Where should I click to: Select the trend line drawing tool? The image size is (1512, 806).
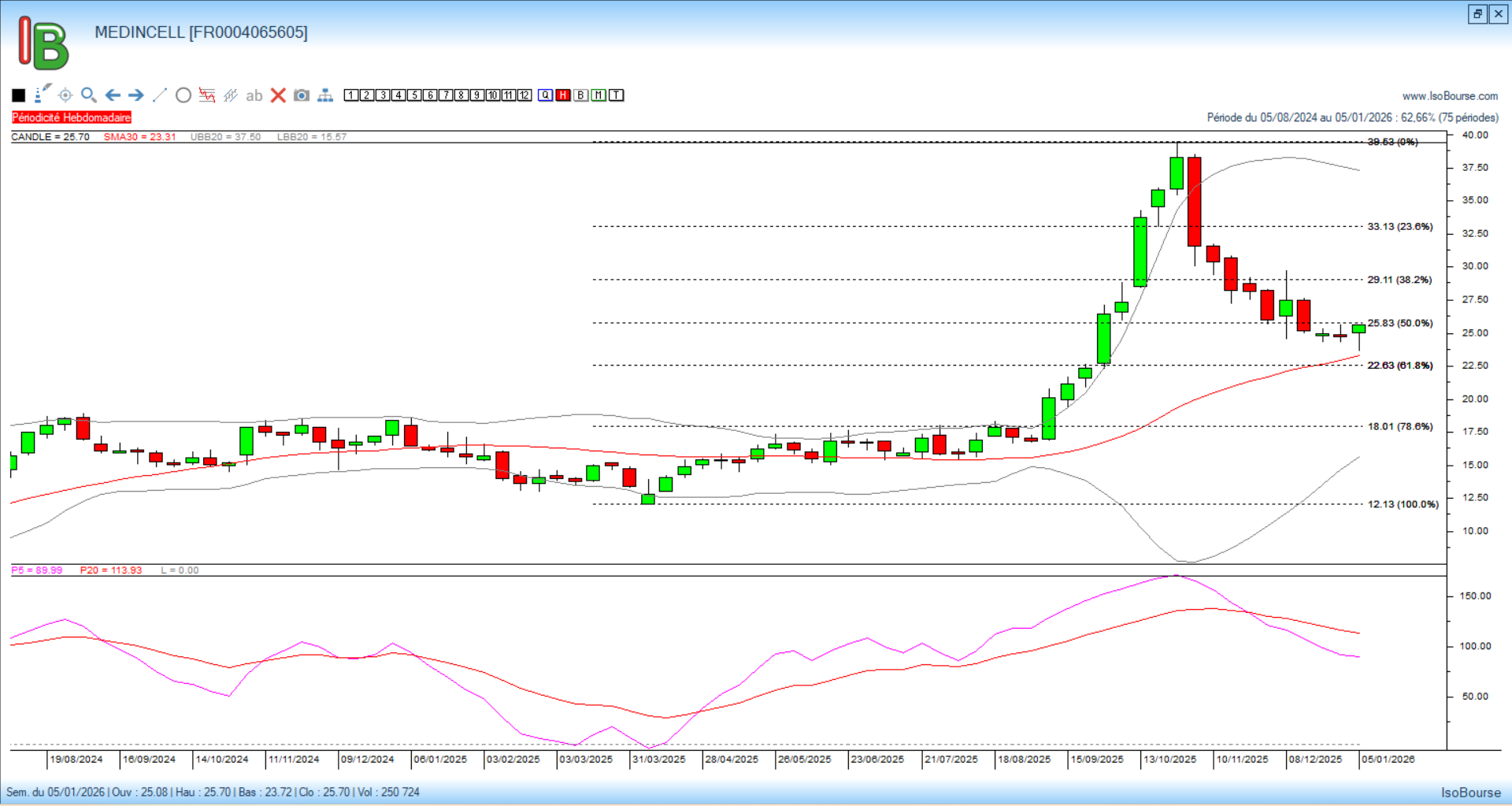tap(160, 95)
